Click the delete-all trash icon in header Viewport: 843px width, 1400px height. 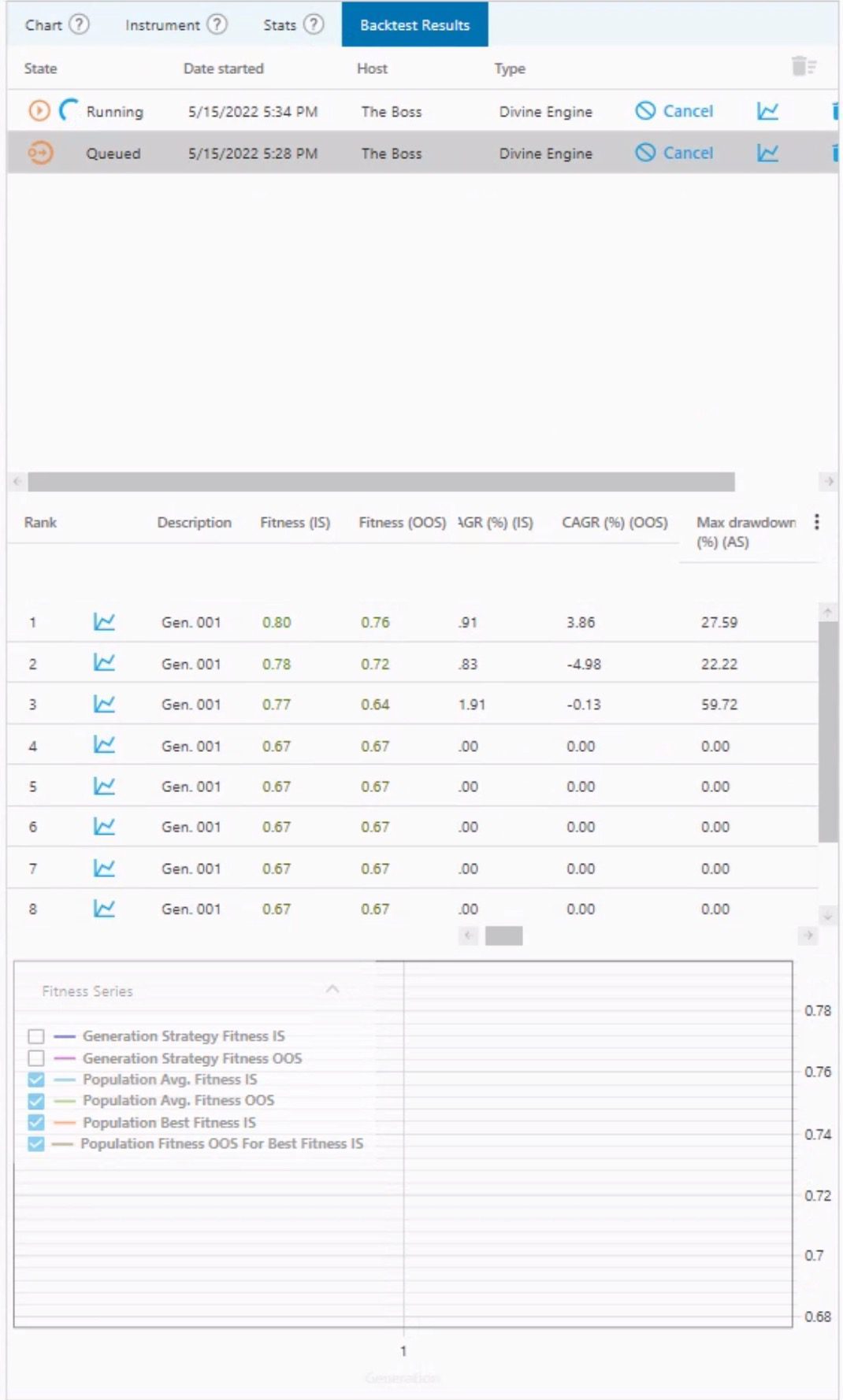(803, 67)
